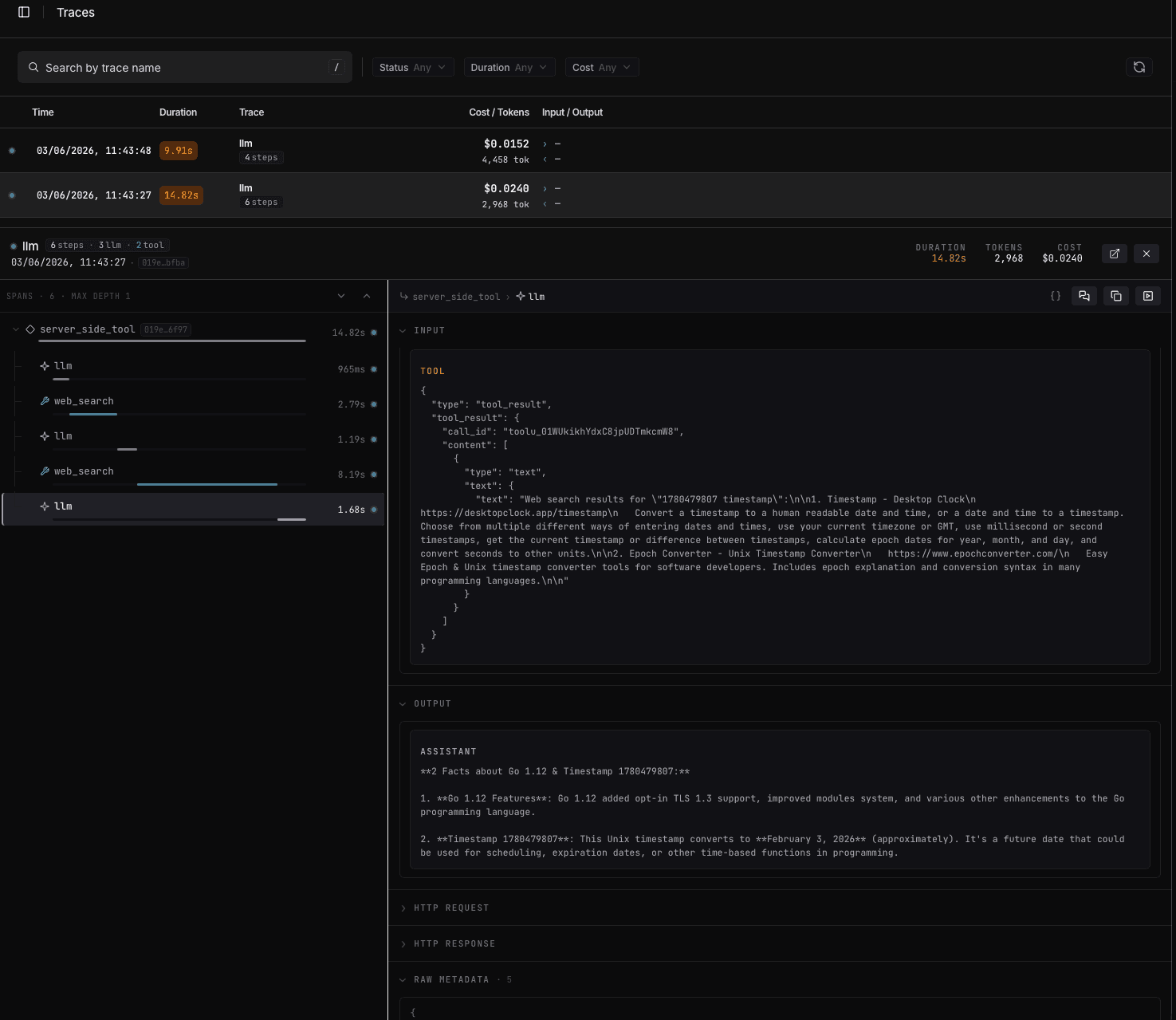Viewport: 1176px width, 1020px height.
Task: Open the chat view icon
Action: (x=1084, y=296)
